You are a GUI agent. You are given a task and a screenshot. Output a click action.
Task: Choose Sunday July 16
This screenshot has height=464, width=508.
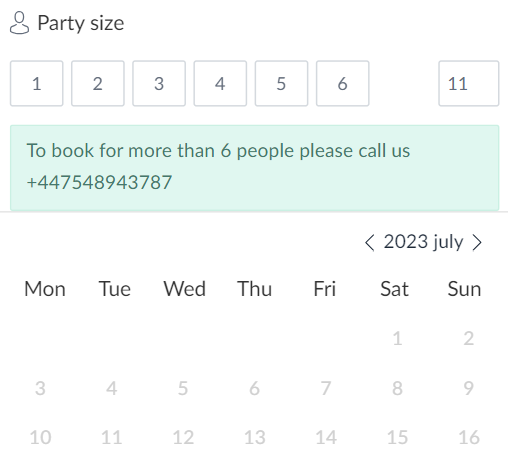point(469,437)
